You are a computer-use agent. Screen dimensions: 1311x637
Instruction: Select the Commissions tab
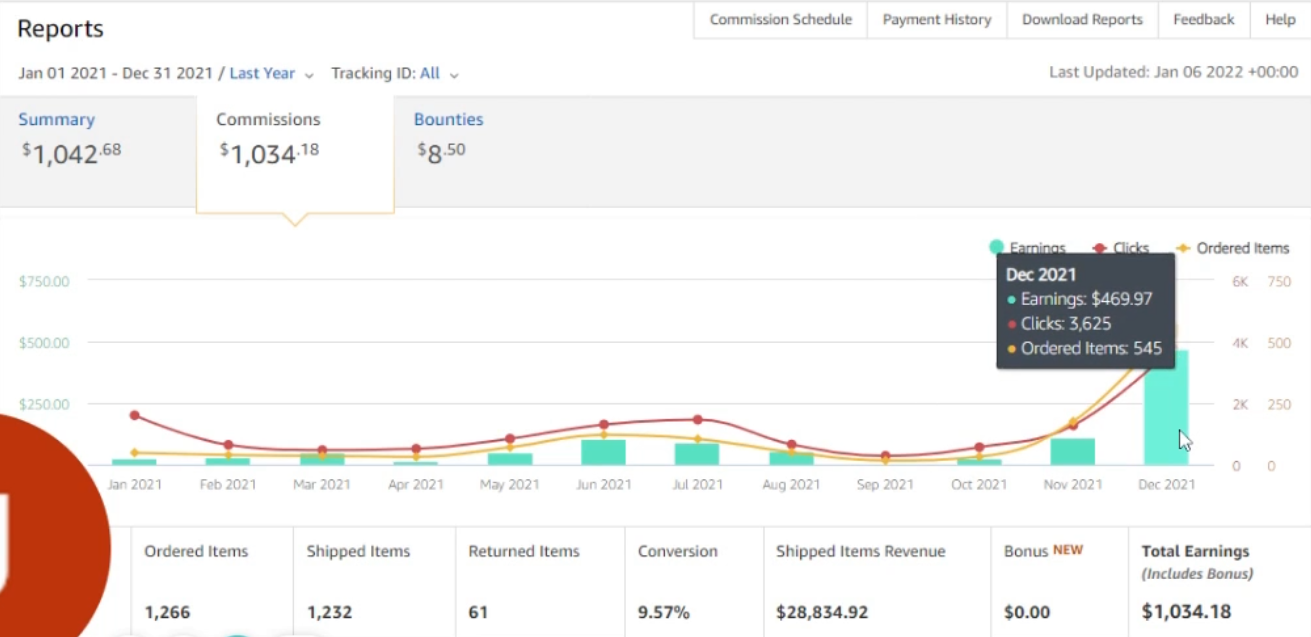click(x=295, y=153)
